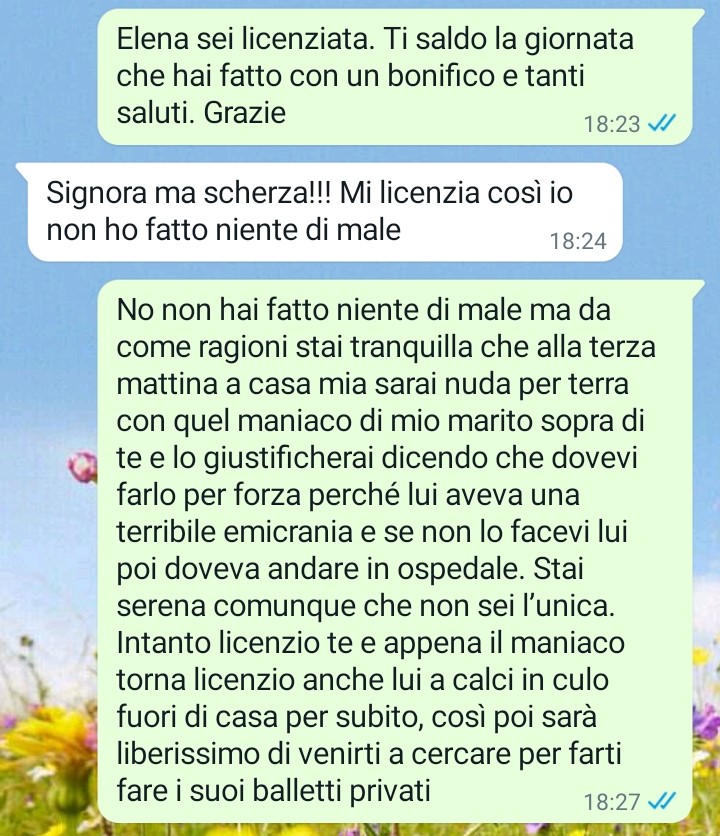The width and height of the screenshot is (720, 836).
Task: Tap the text "non ho fatto niente di male"
Action: coord(223,230)
